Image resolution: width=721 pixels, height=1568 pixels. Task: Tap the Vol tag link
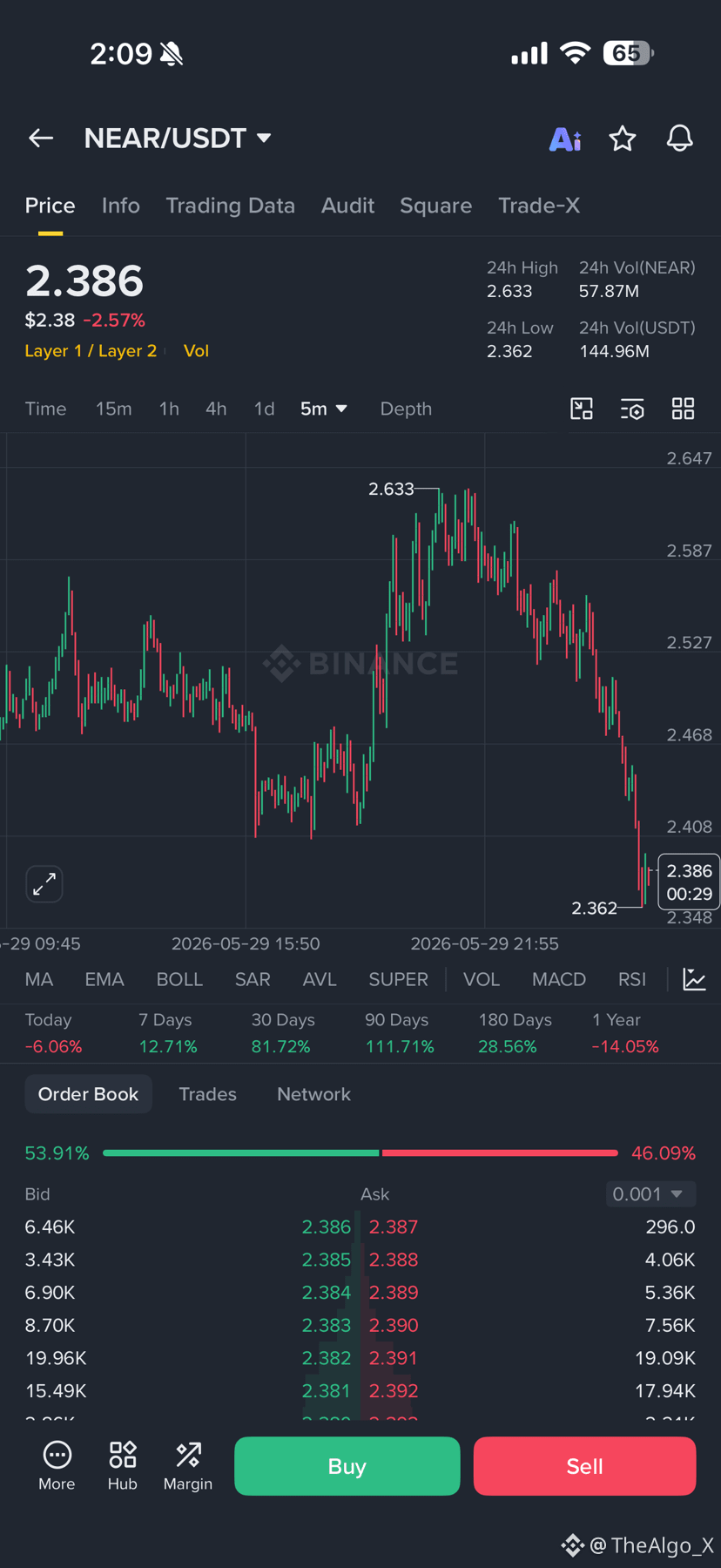196,351
